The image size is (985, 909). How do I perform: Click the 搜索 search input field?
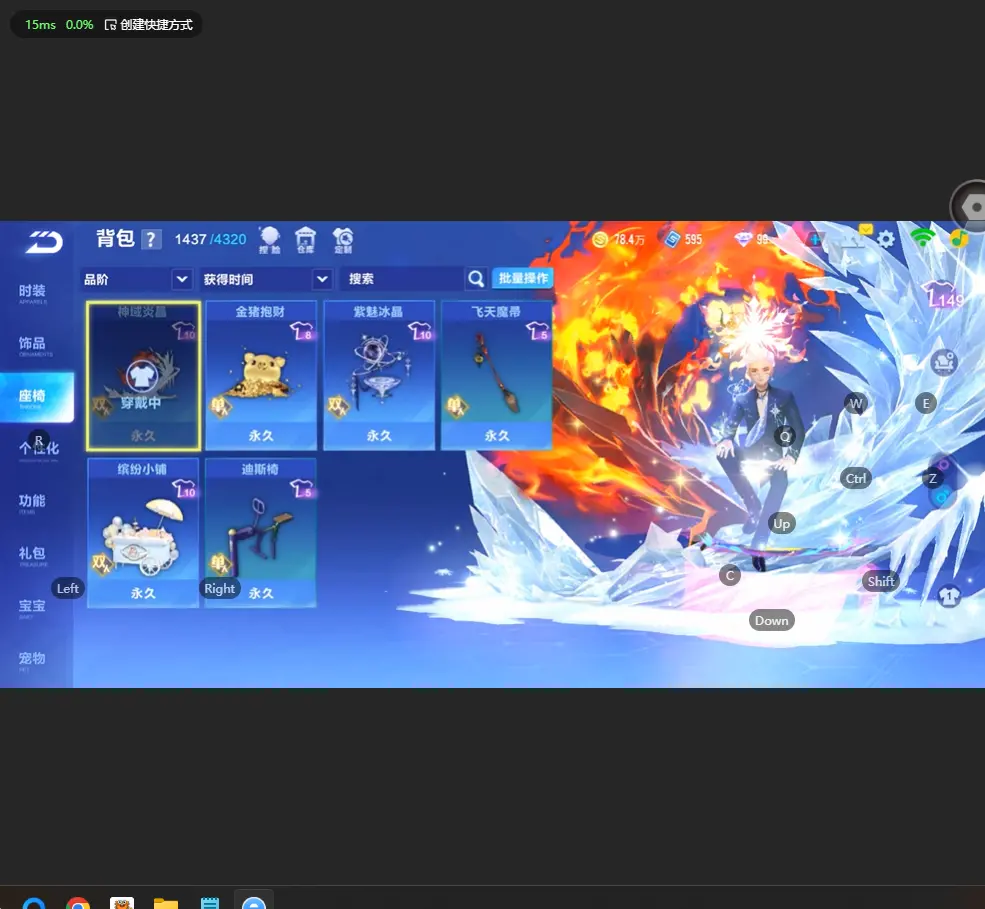click(403, 279)
